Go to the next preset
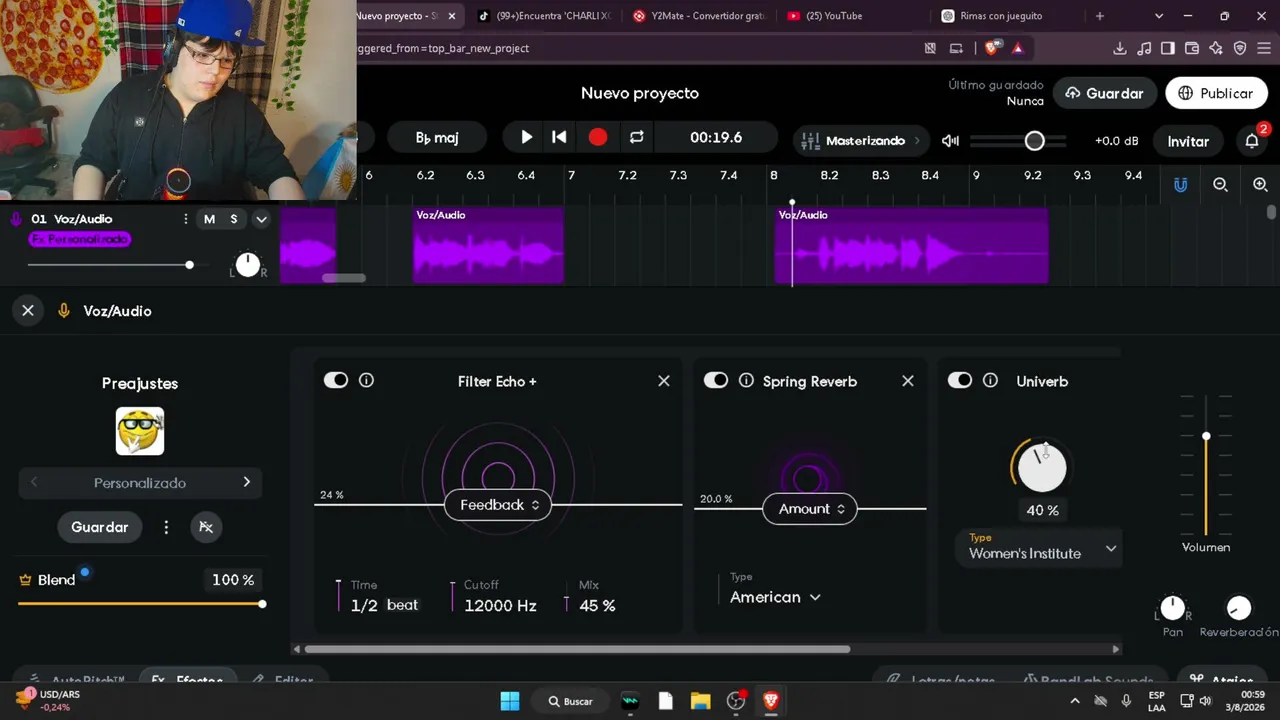Viewport: 1280px width, 720px height. coord(247,482)
